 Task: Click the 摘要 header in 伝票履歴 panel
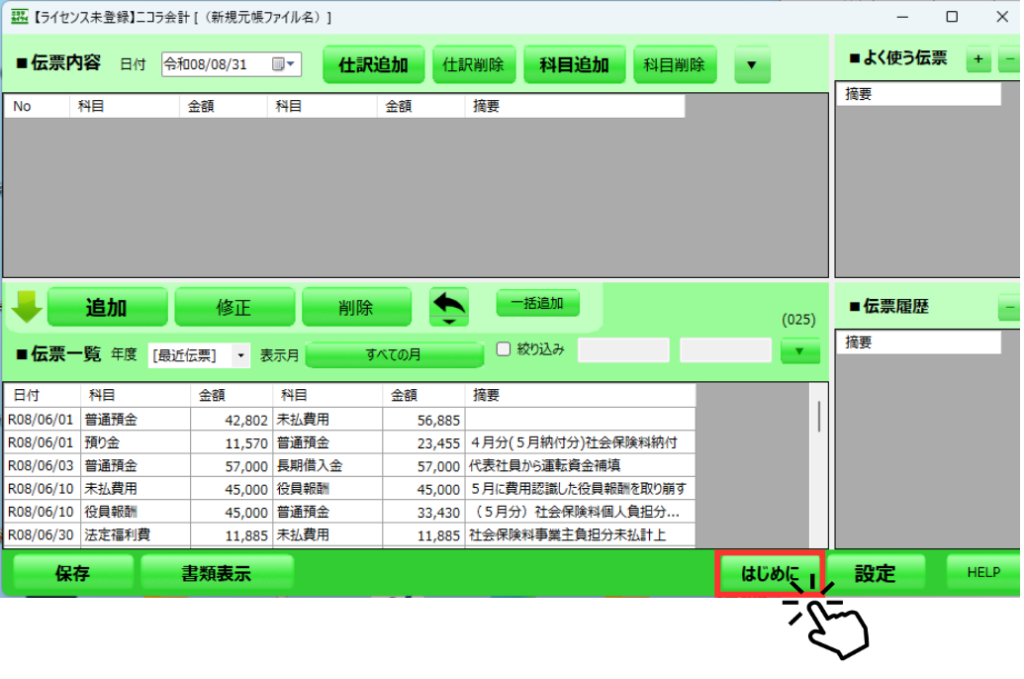(919, 342)
